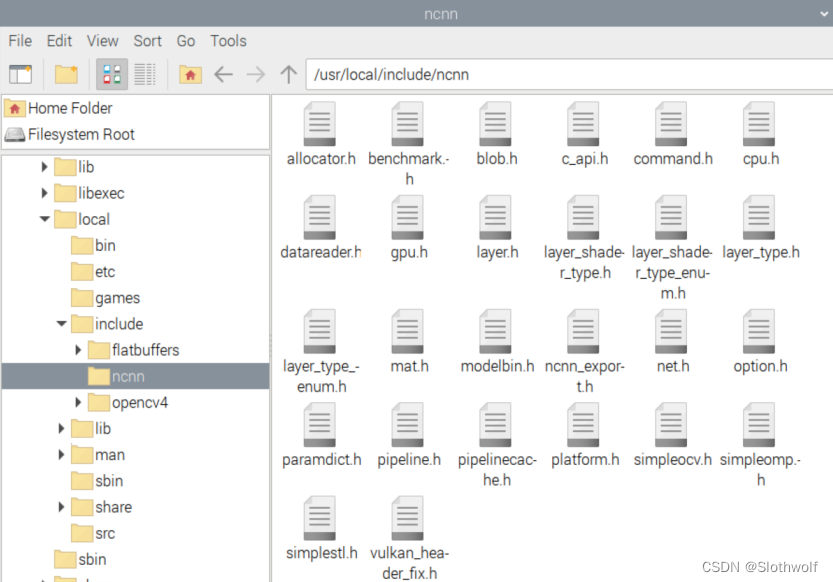This screenshot has width=833, height=582.
Task: Collapse the include folder in tree
Action: (62, 323)
